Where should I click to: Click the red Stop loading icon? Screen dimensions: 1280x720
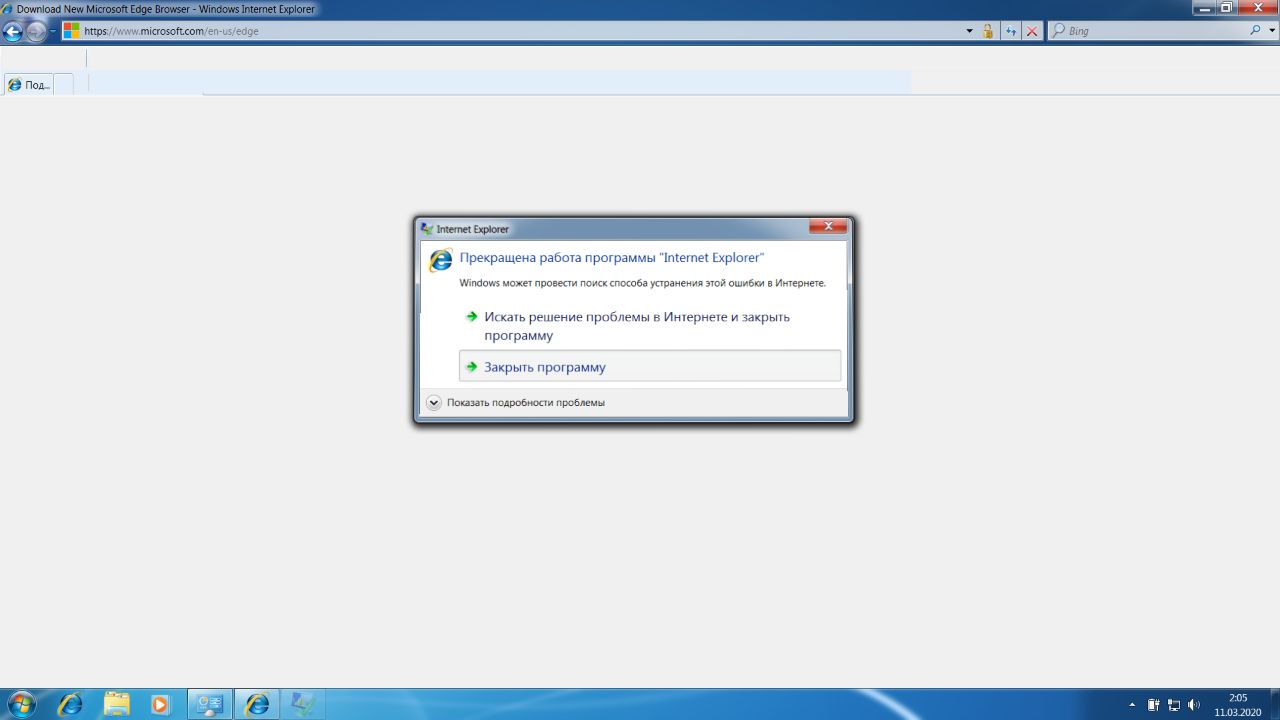coord(1031,31)
